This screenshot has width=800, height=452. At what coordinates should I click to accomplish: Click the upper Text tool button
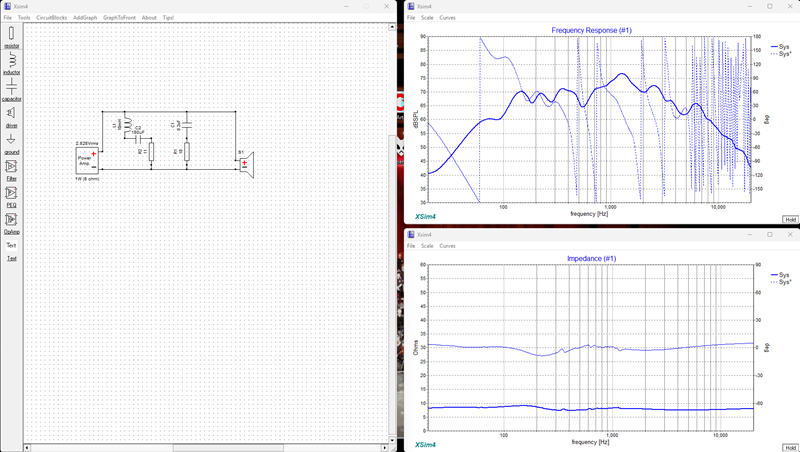tap(11, 245)
